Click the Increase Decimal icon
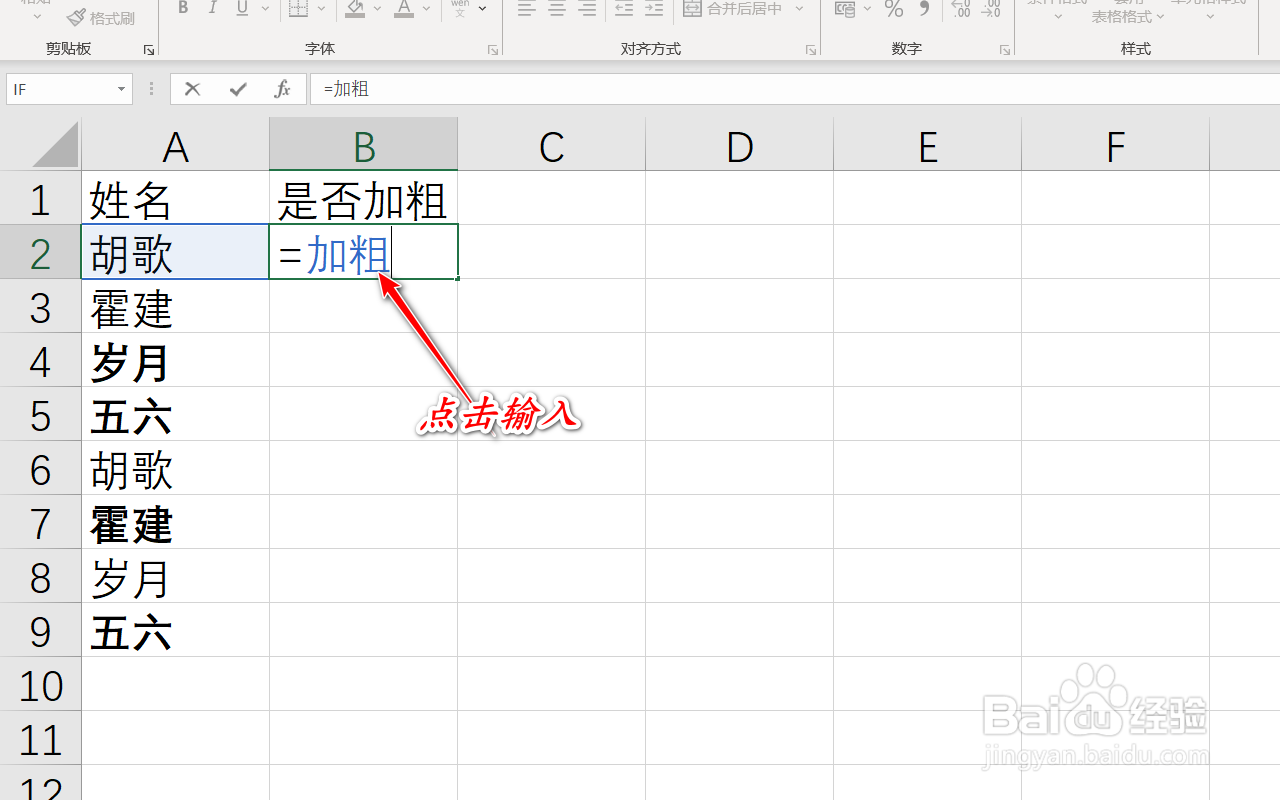This screenshot has height=800, width=1280. (961, 9)
